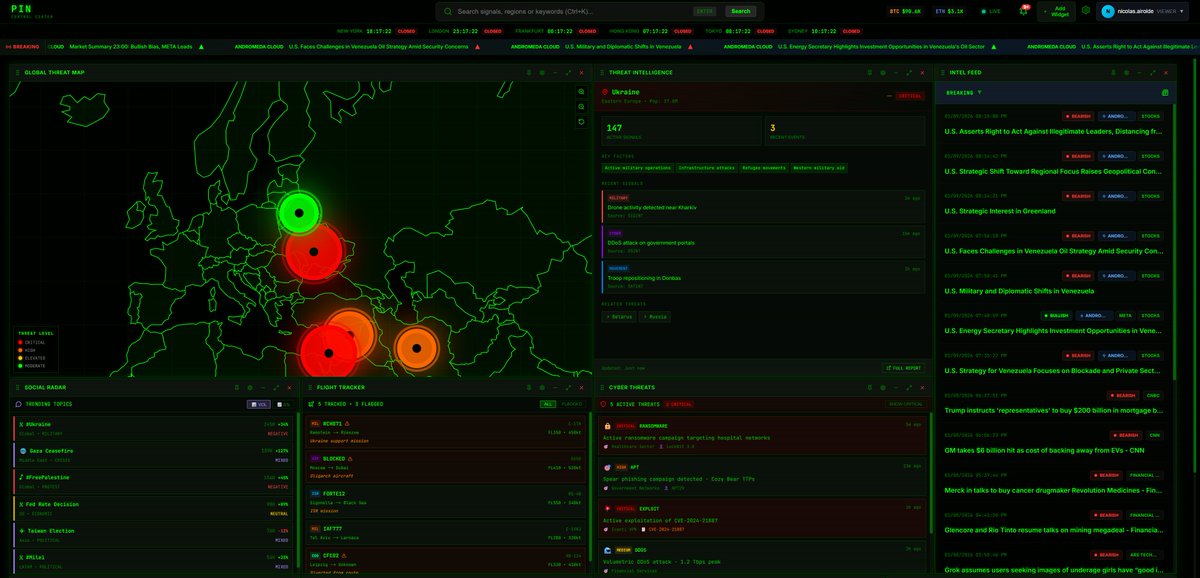
Task: Toggle SHOW CRITICAL filter in Cyber Threats
Action: pyautogui.click(x=908, y=404)
